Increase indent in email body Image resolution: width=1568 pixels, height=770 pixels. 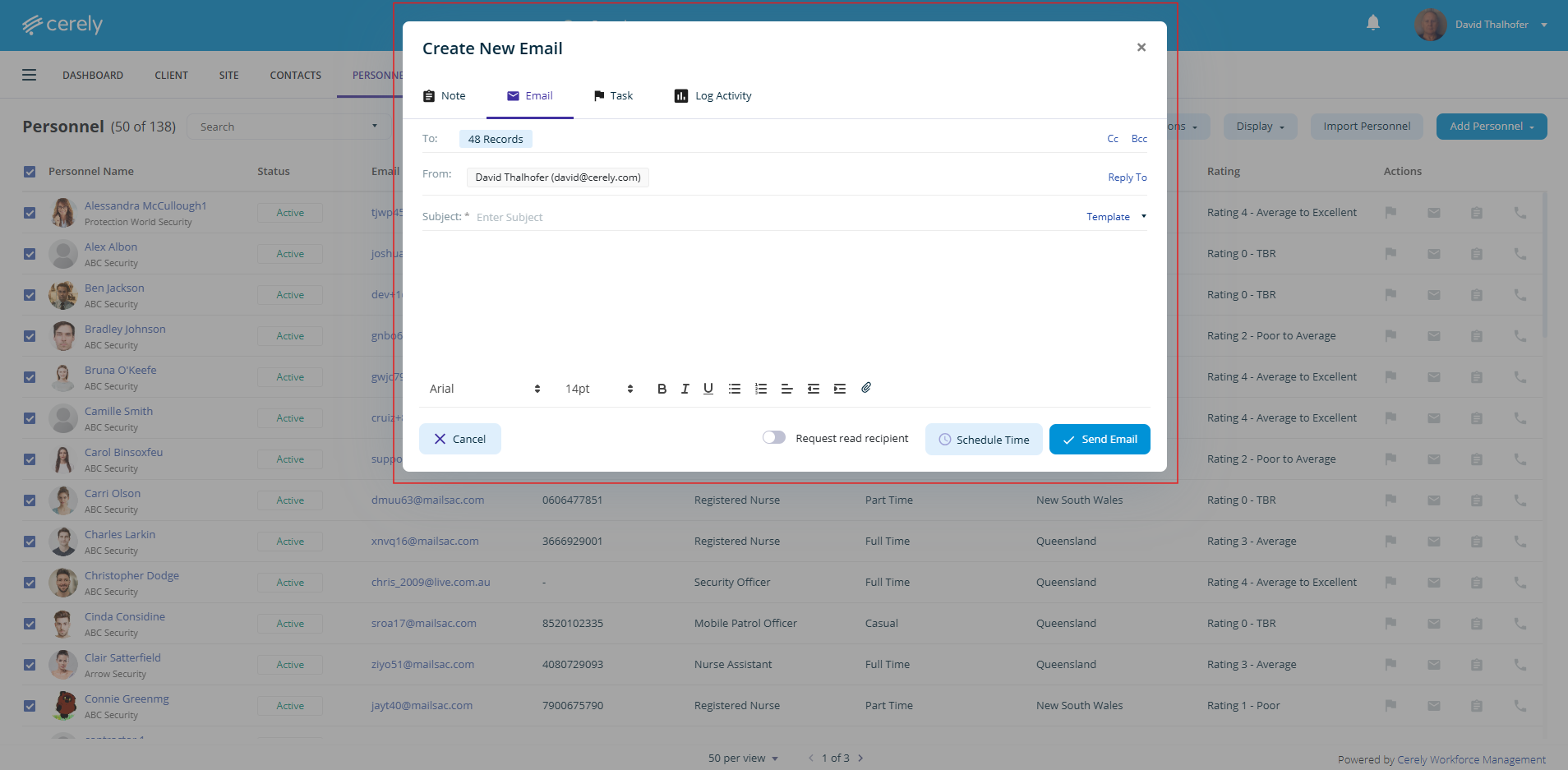point(840,389)
